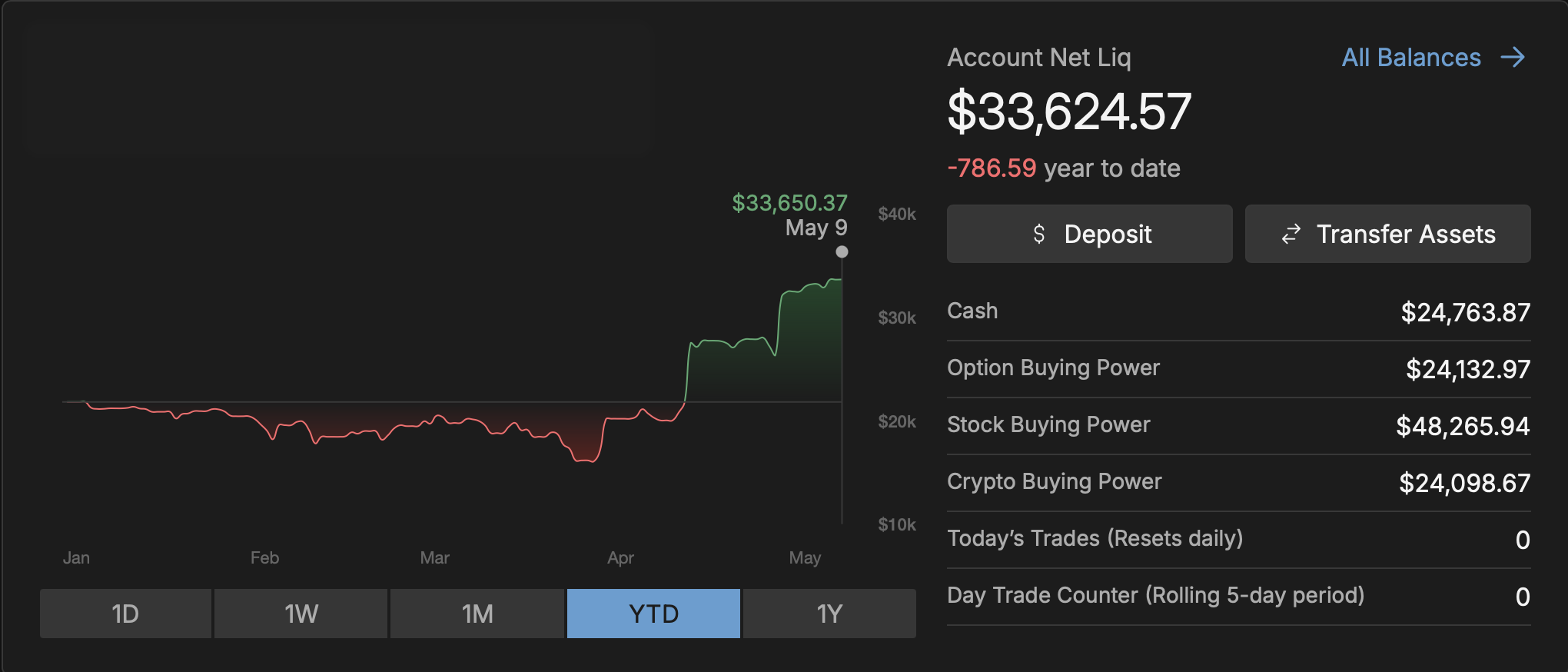Click the Crypto Buying Power label
1568x672 pixels.
click(1054, 481)
